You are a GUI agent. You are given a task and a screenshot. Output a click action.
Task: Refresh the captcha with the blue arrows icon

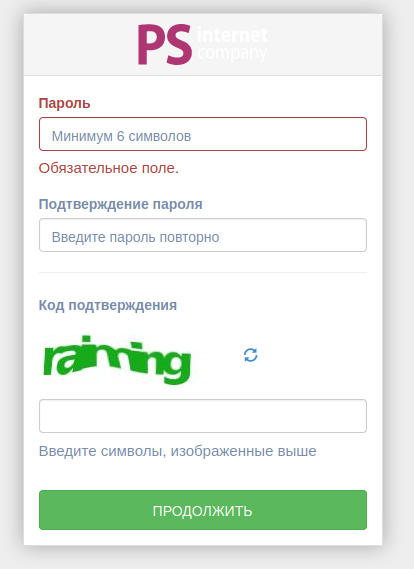[x=251, y=355]
